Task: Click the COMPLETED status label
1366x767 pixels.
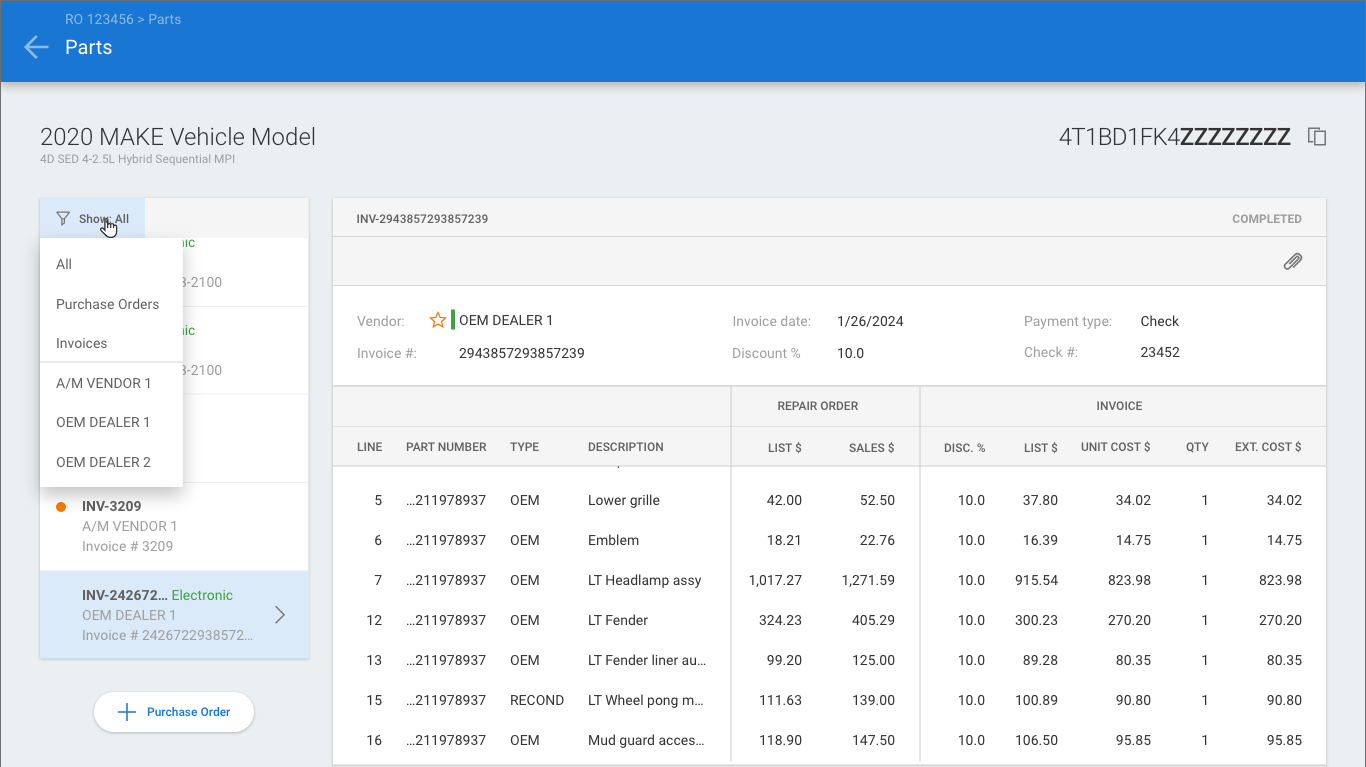Action: click(1267, 218)
